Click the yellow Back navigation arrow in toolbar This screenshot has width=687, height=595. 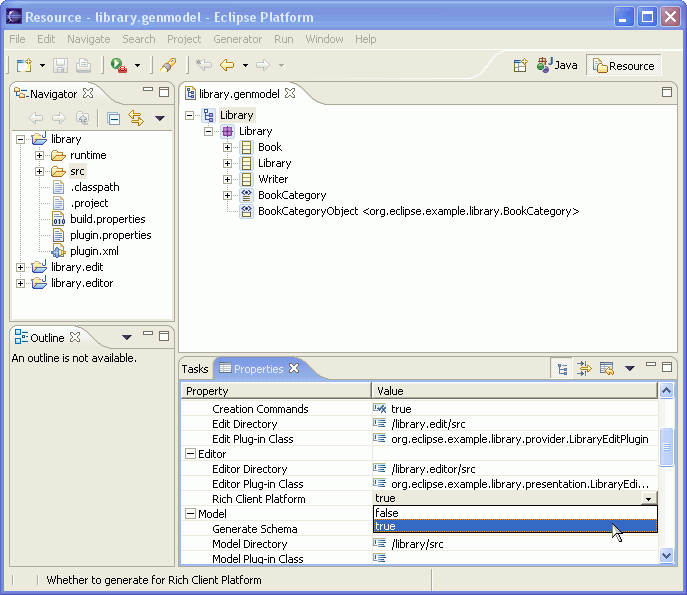[227, 65]
